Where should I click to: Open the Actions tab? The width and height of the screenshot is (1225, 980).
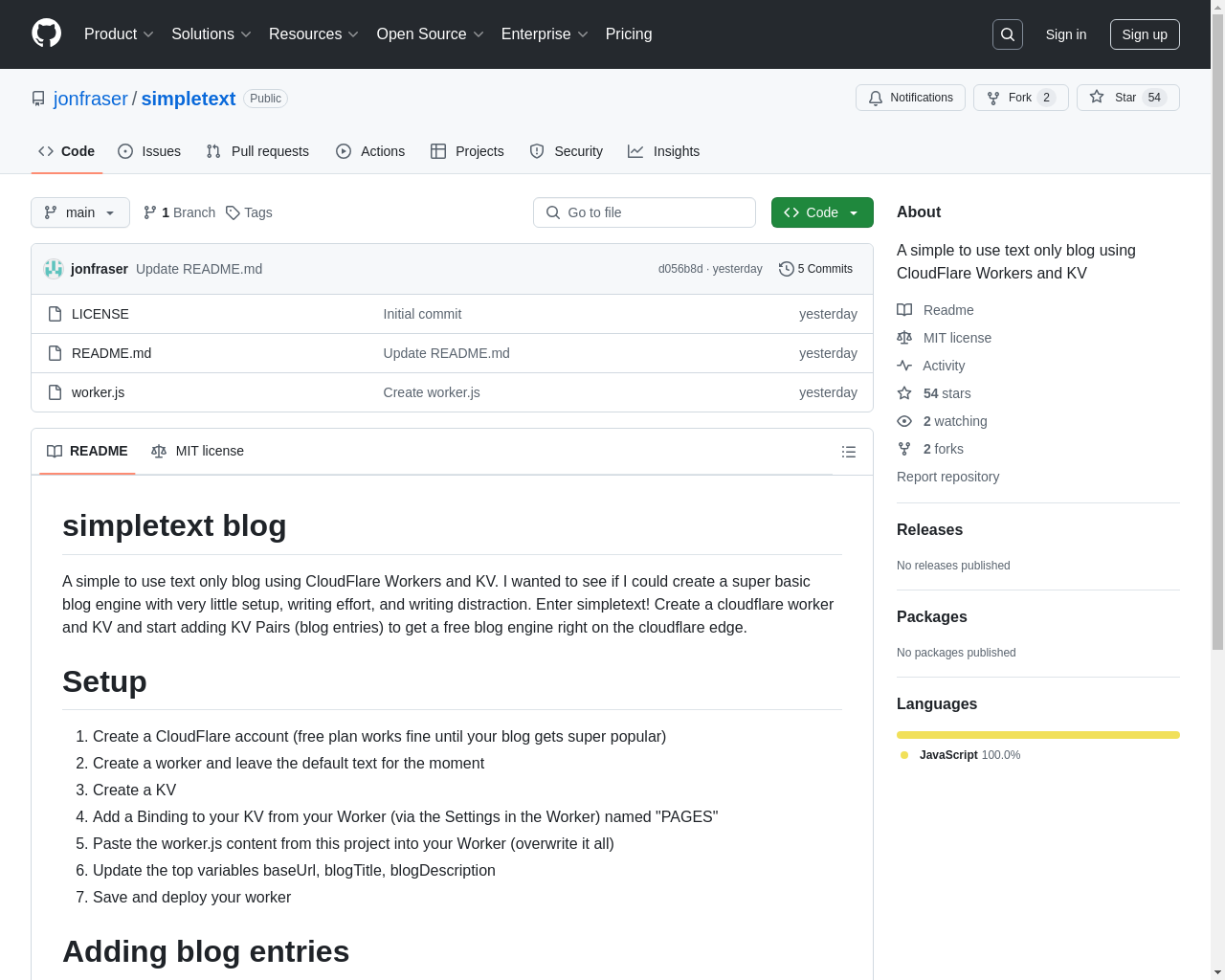(370, 151)
